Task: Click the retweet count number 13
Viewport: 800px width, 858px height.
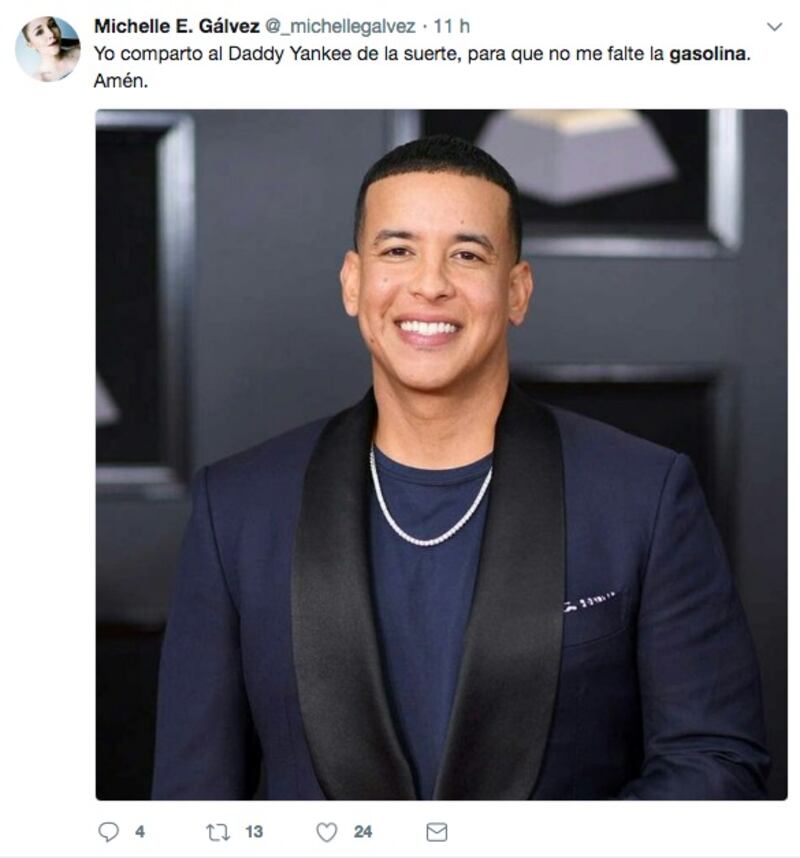Action: pos(254,832)
